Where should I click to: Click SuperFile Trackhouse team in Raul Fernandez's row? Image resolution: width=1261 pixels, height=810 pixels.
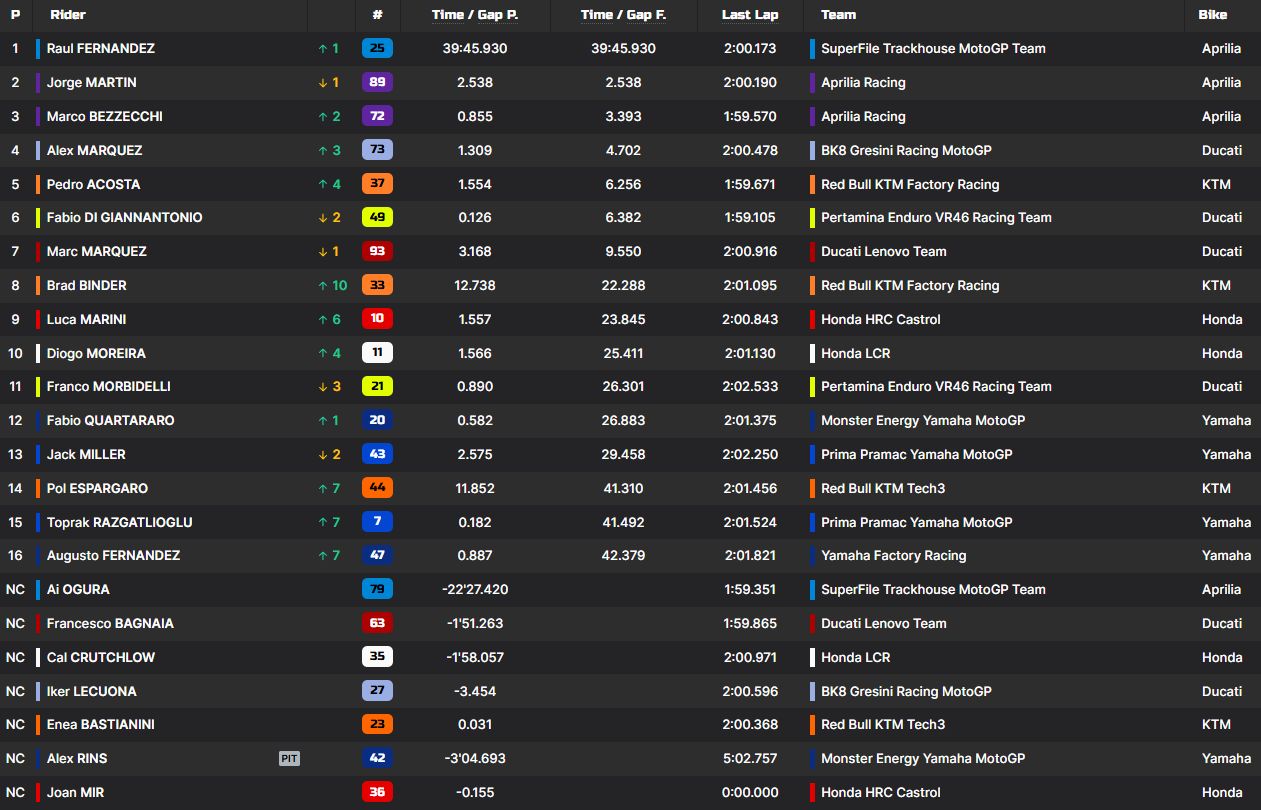pyautogui.click(x=933, y=48)
